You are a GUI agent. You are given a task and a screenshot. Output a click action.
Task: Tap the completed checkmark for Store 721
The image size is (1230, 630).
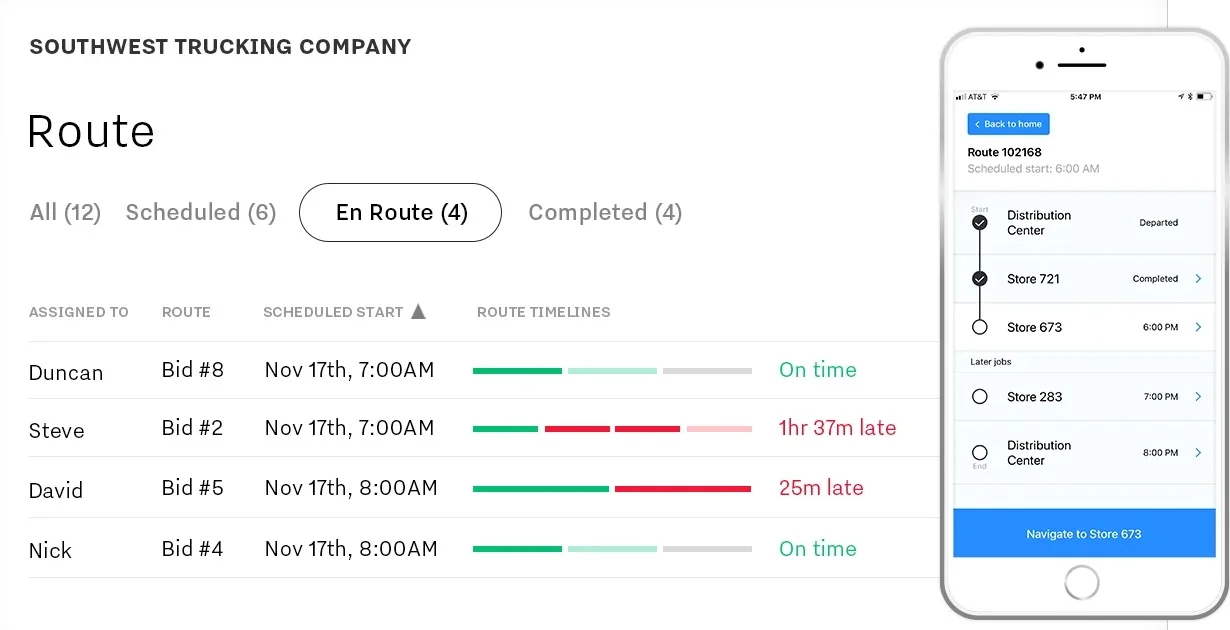[980, 279]
